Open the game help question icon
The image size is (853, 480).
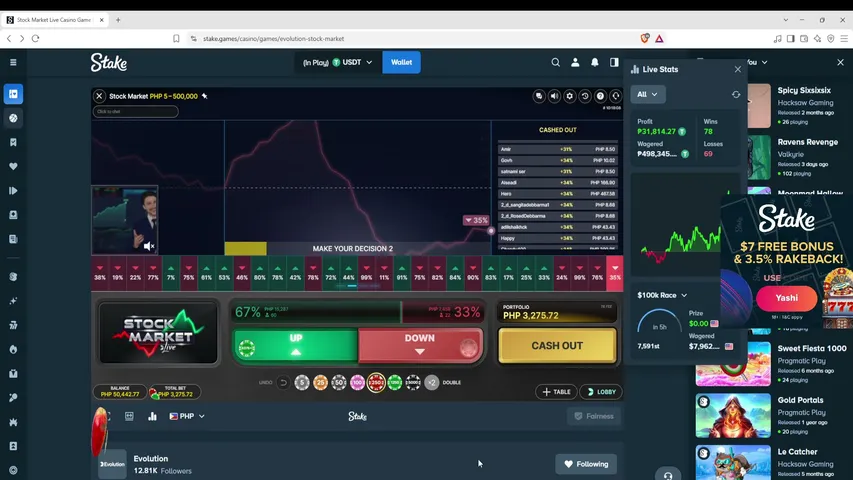pyautogui.click(x=600, y=96)
